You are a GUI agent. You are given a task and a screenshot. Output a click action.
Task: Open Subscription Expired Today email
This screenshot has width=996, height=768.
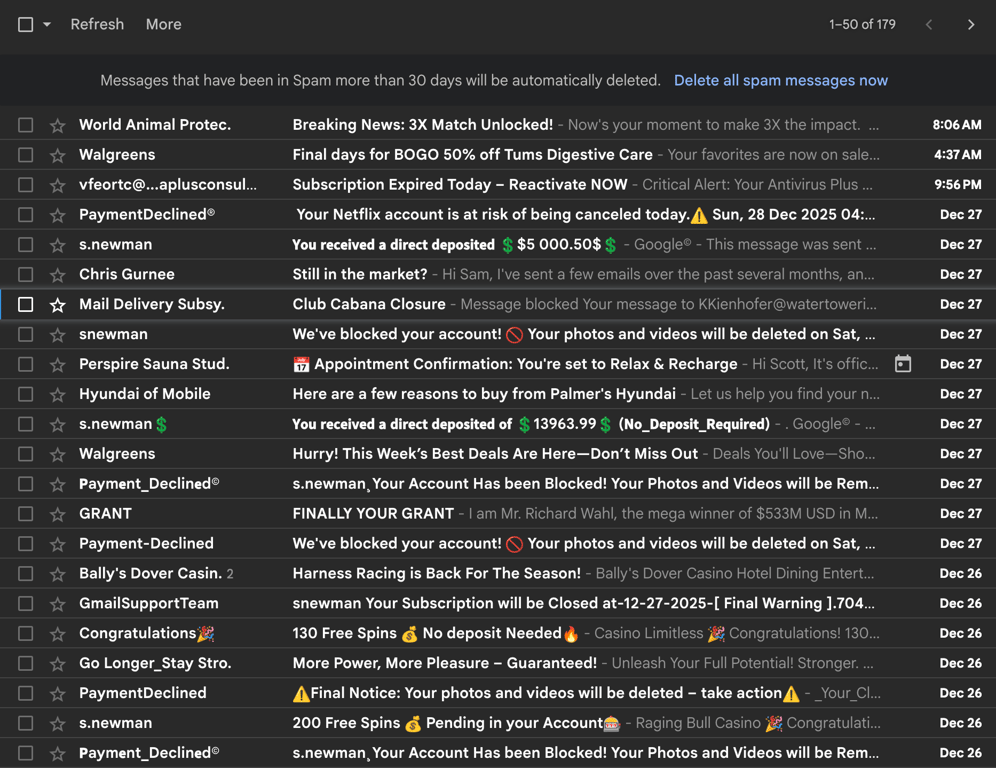click(x=460, y=184)
